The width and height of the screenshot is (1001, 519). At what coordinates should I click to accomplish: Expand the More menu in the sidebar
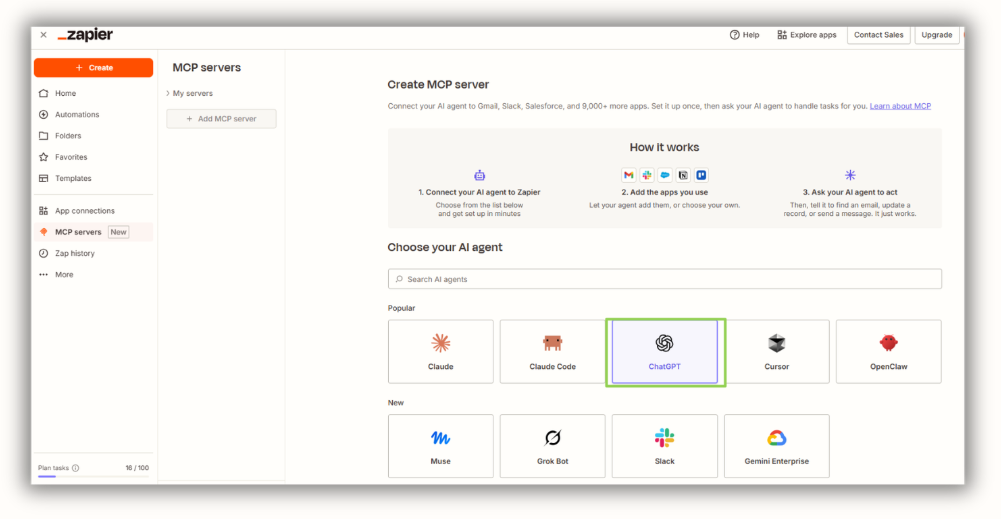pyautogui.click(x=93, y=275)
